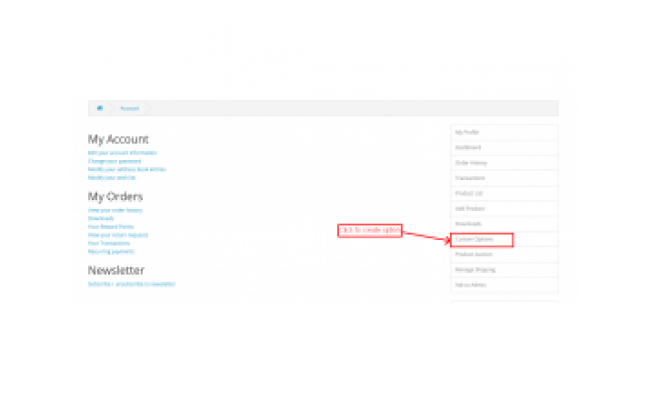This screenshot has height=400, width=650.
Task: Open Ask to Admin in the sidebar menu
Action: pos(504,285)
